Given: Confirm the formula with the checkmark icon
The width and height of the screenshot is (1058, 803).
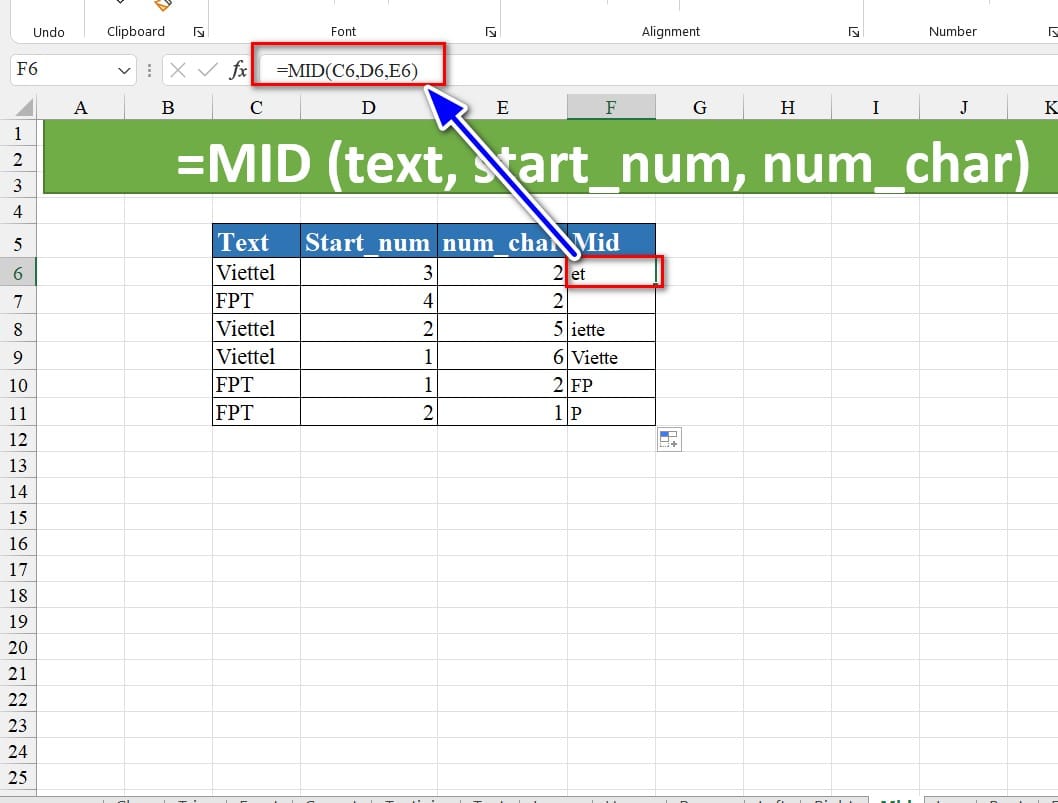Looking at the screenshot, I should [x=208, y=70].
